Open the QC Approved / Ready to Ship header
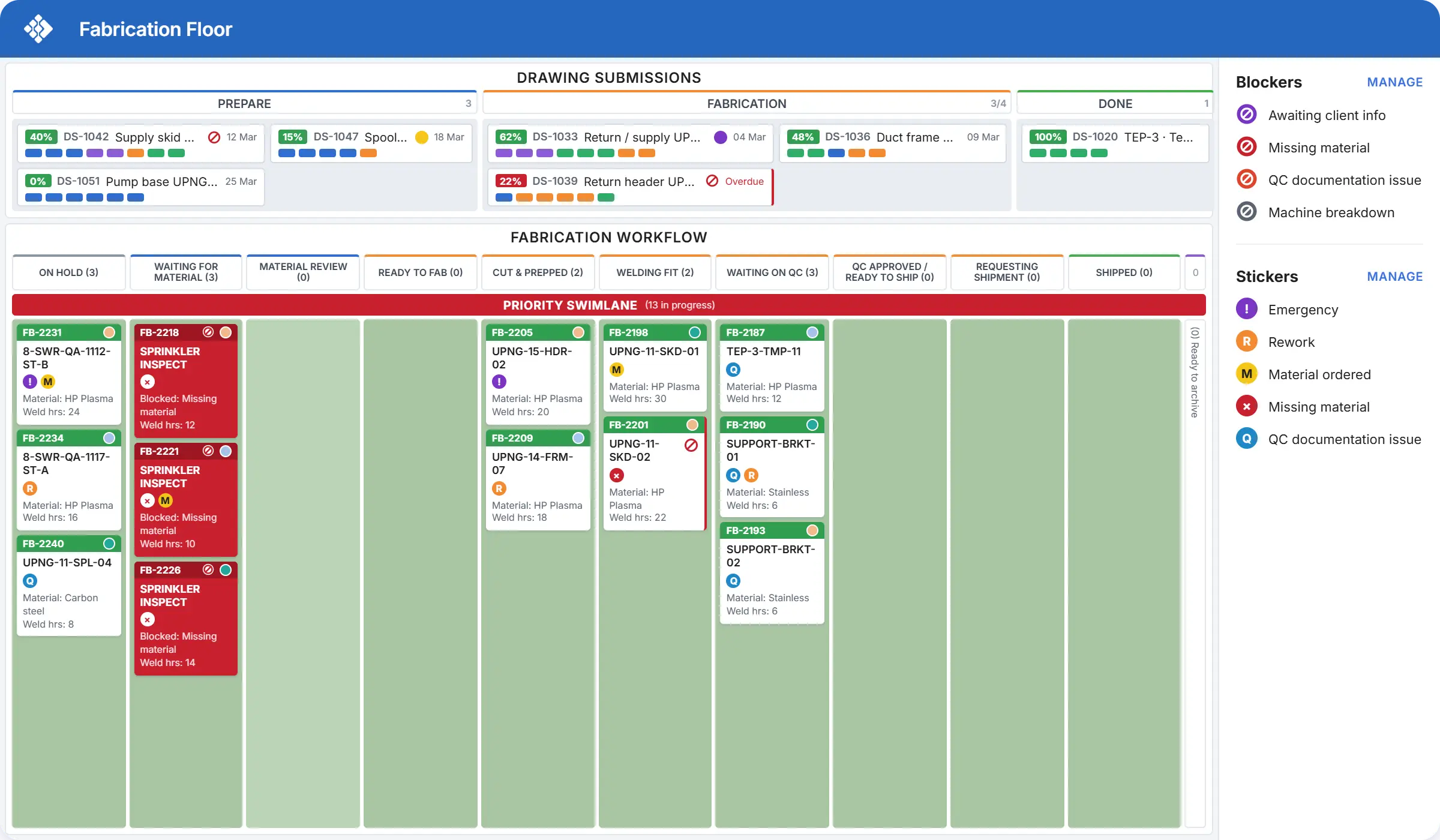The height and width of the screenshot is (840, 1440). [890, 272]
